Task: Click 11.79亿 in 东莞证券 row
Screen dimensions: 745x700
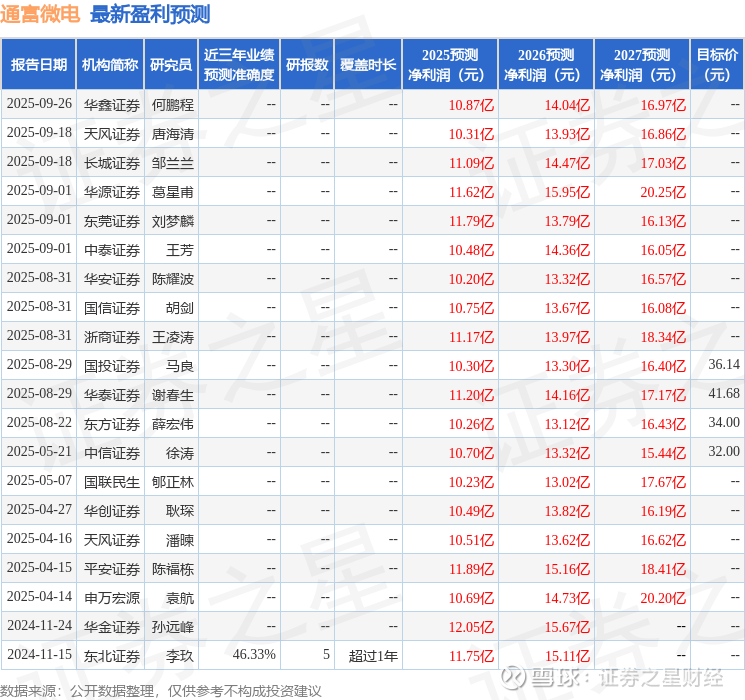Action: [x=471, y=221]
